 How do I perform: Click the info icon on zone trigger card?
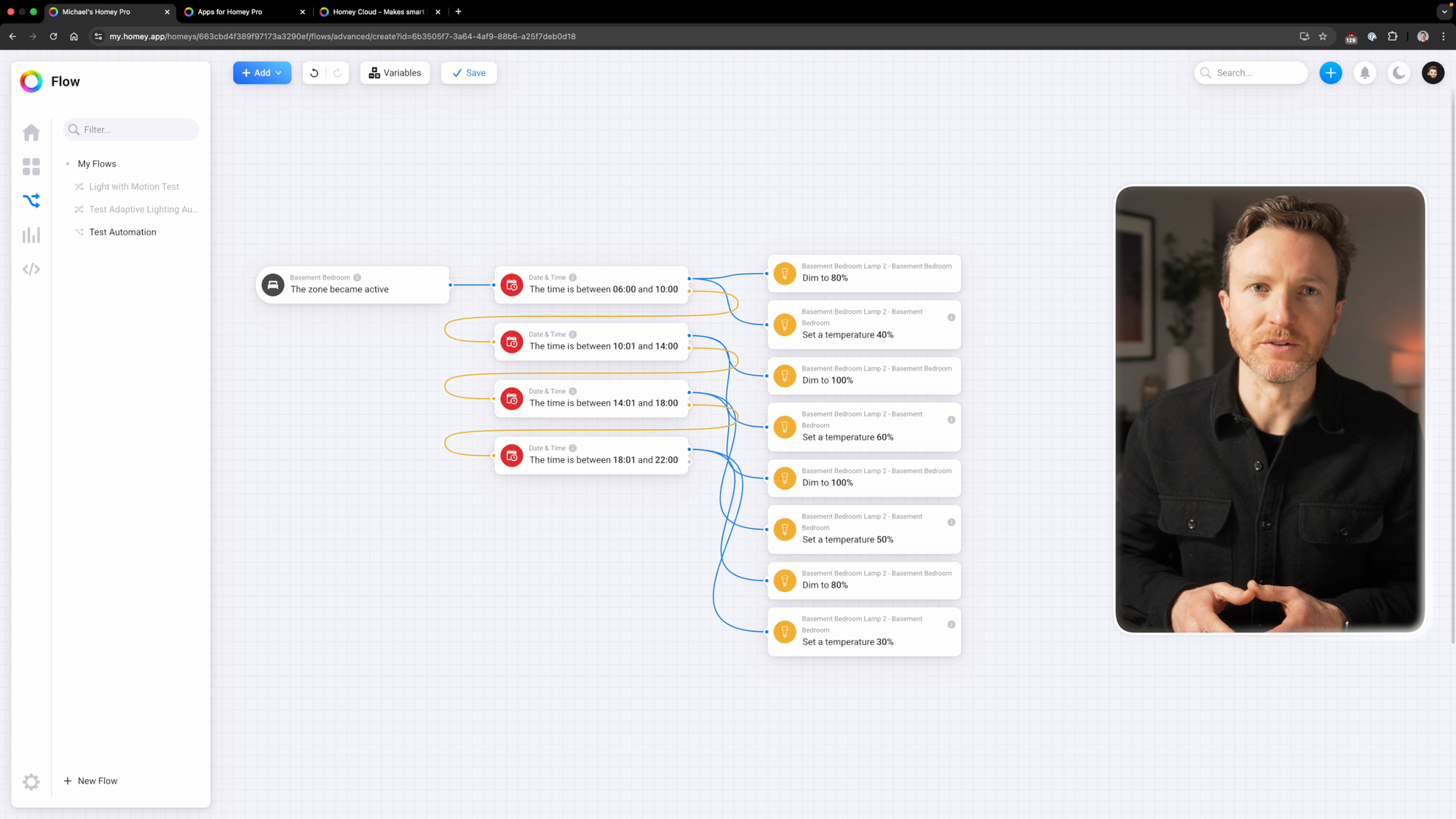click(x=357, y=277)
